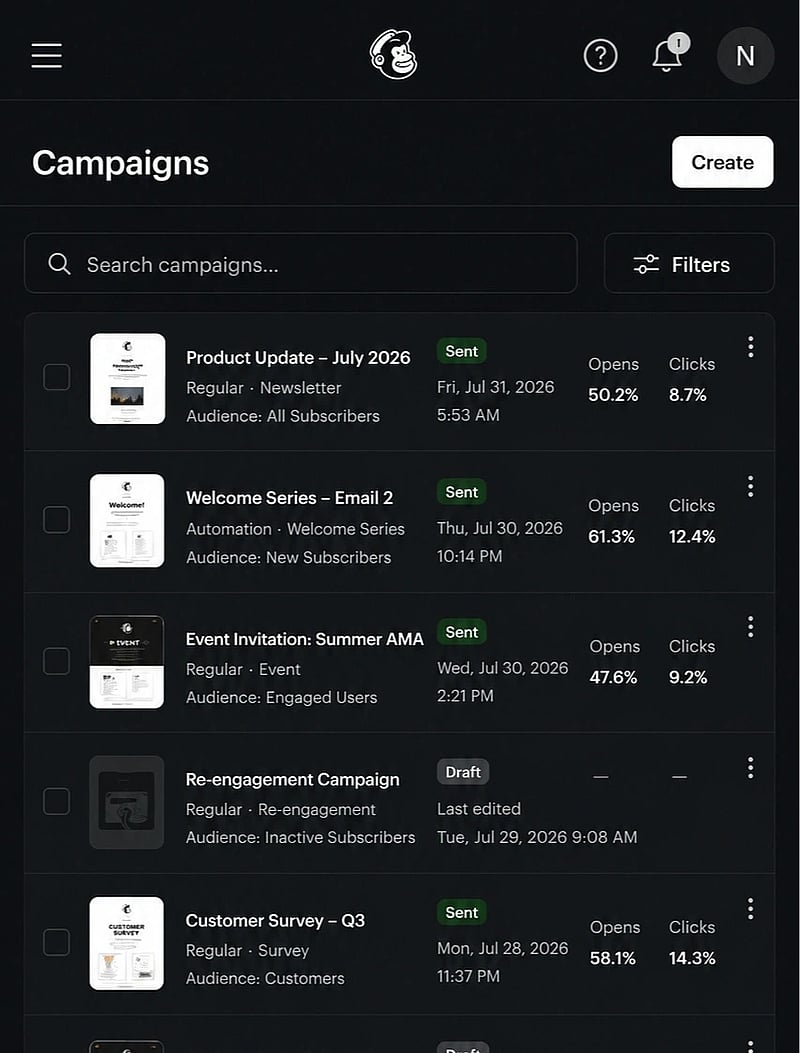Click the Create button
This screenshot has height=1053, width=800.
pos(723,162)
